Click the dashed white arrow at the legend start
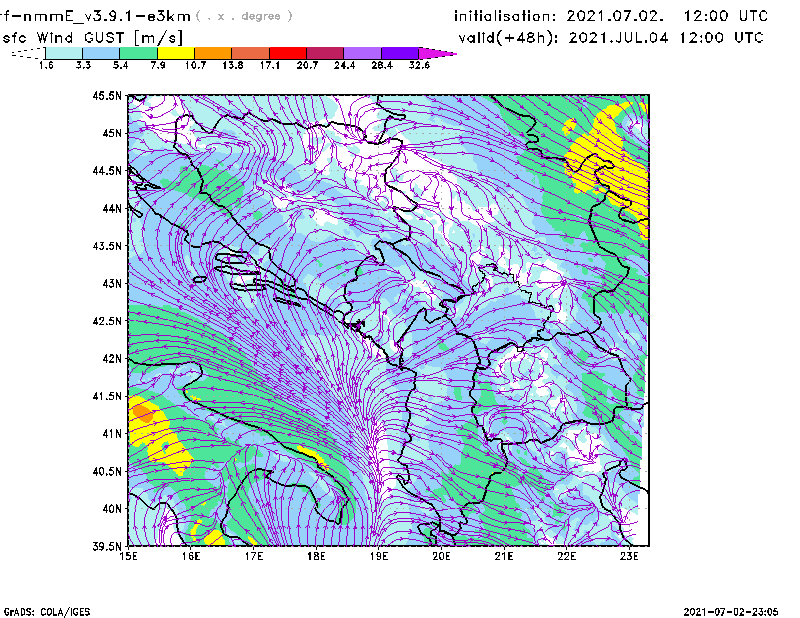 pyautogui.click(x=29, y=53)
